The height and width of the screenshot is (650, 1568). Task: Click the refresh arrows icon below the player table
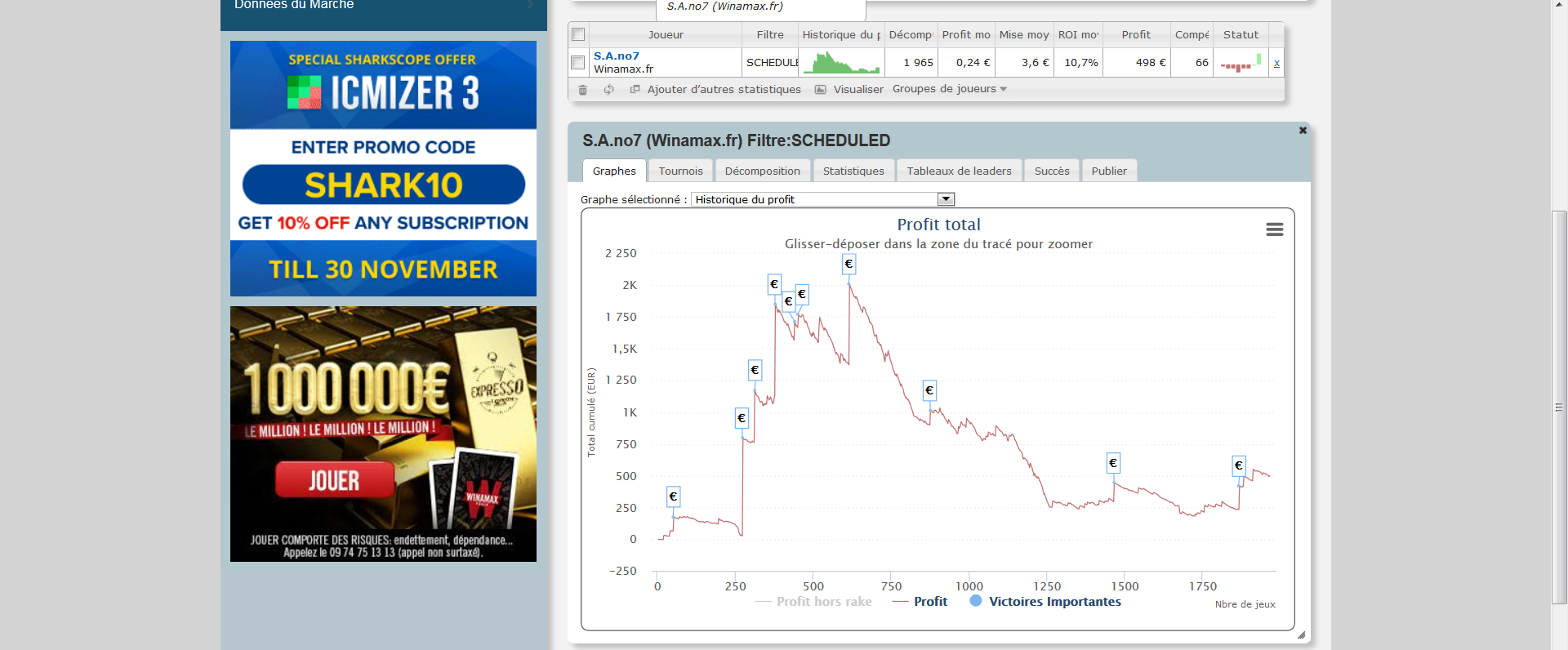(608, 90)
